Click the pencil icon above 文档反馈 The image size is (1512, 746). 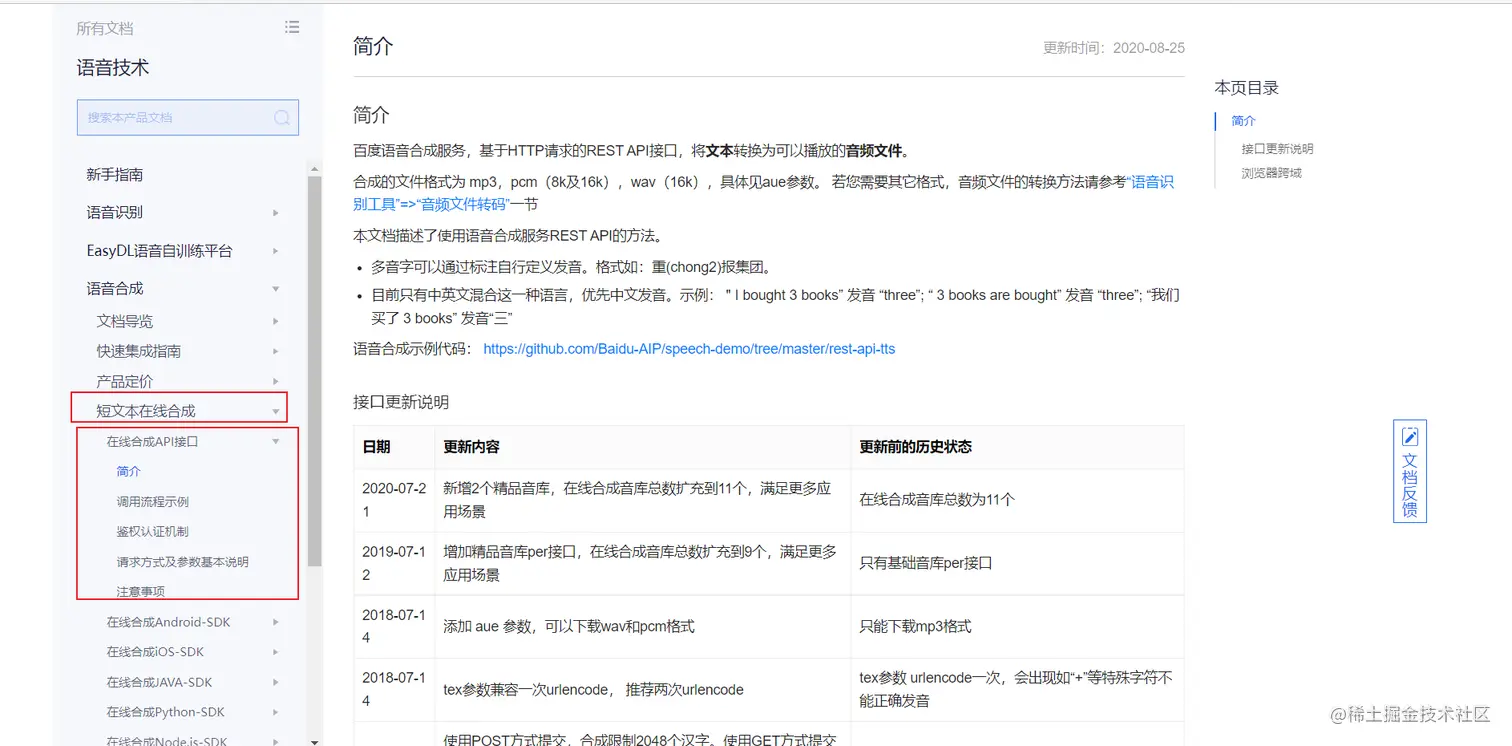[1410, 437]
